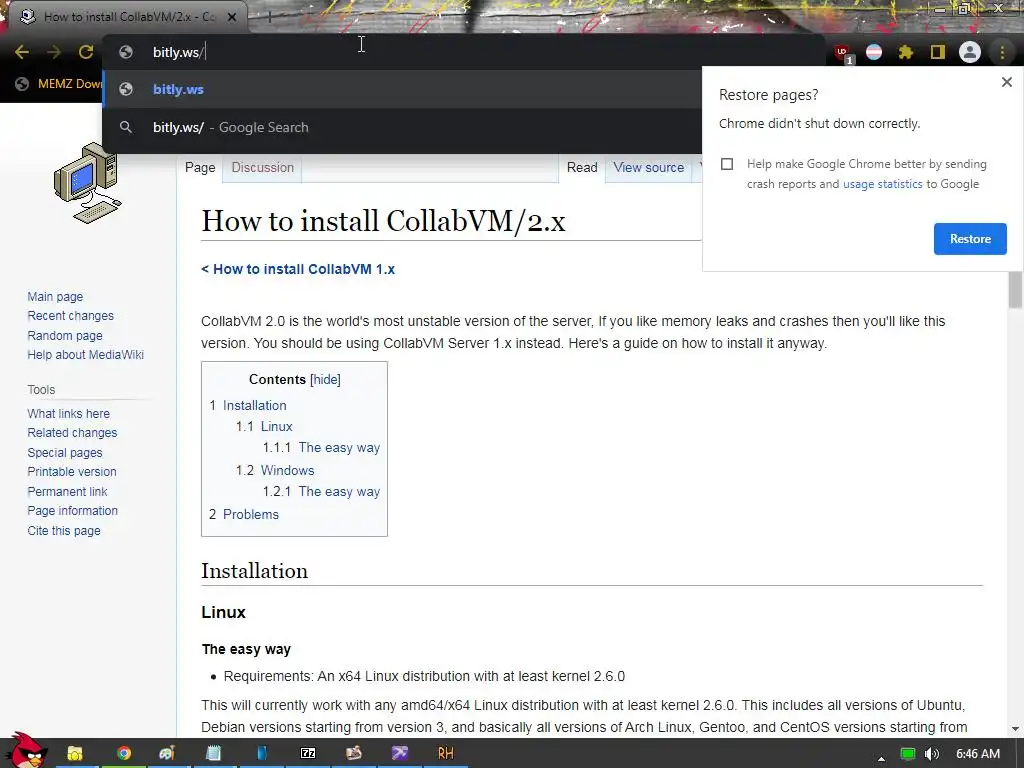
Task: Open Main page in sidebar
Action: pyautogui.click(x=55, y=296)
